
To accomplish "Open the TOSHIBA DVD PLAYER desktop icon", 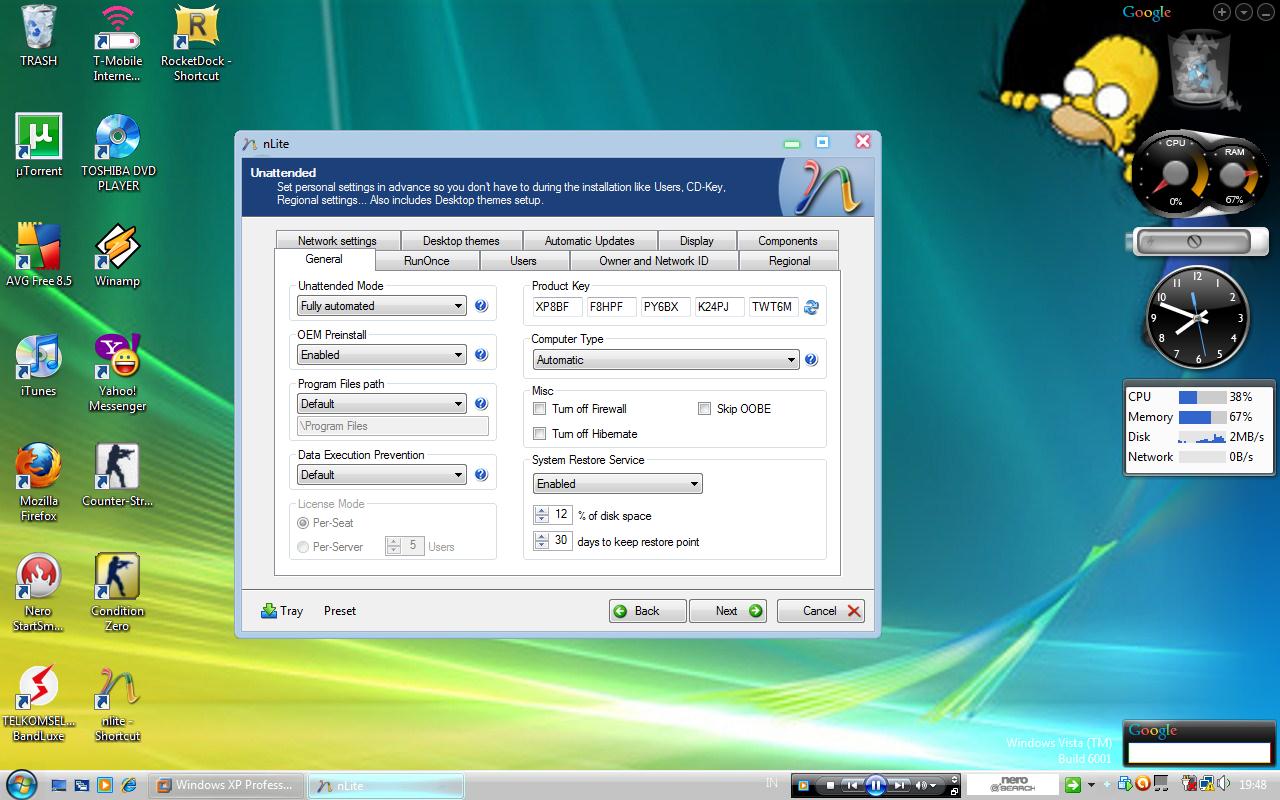I will click(118, 153).
